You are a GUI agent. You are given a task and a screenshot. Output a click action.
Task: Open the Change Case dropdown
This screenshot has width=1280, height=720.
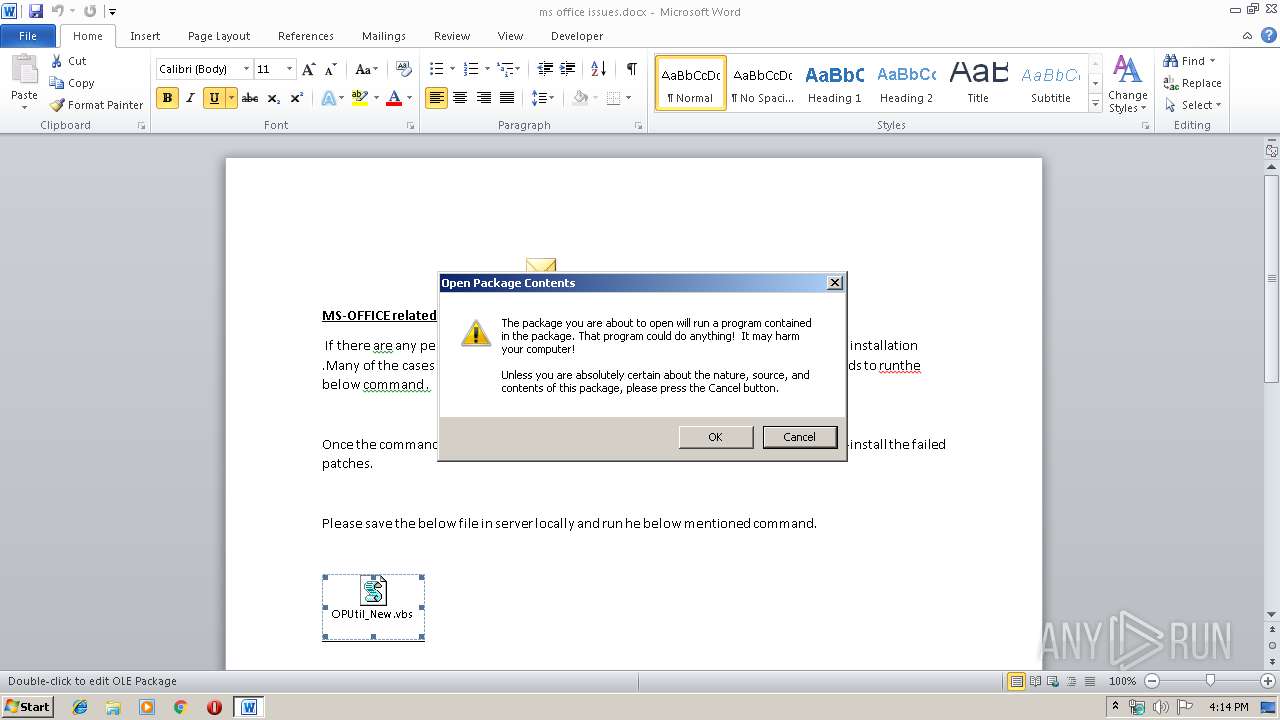pos(366,69)
